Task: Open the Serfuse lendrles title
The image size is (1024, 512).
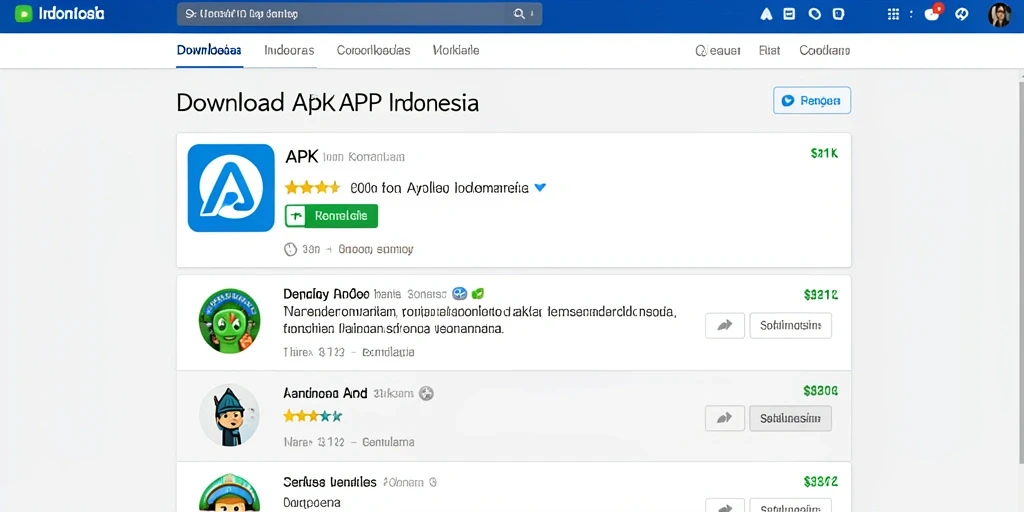Action: 330,482
